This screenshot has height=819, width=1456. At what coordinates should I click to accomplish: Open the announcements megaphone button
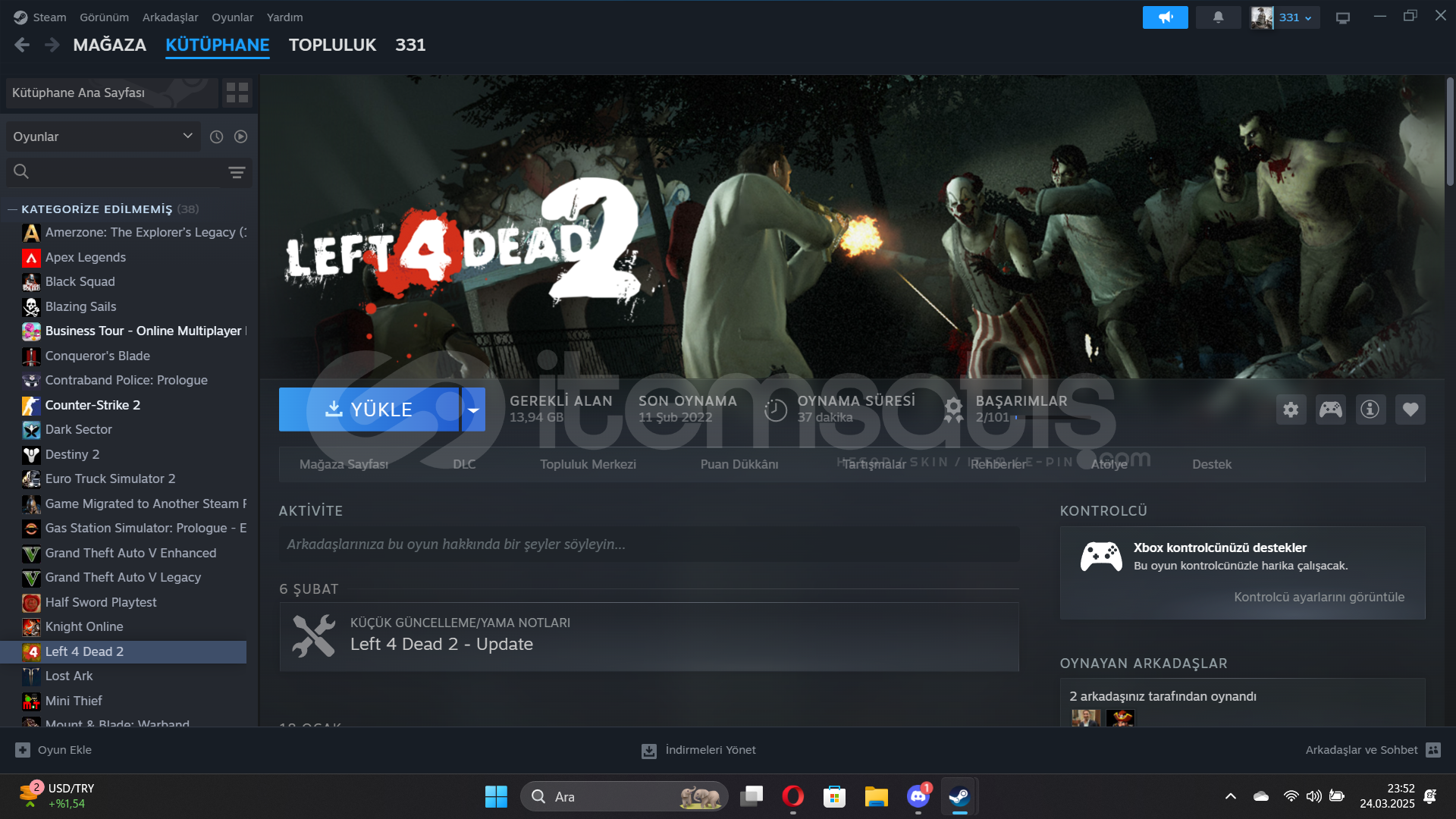click(x=1165, y=17)
